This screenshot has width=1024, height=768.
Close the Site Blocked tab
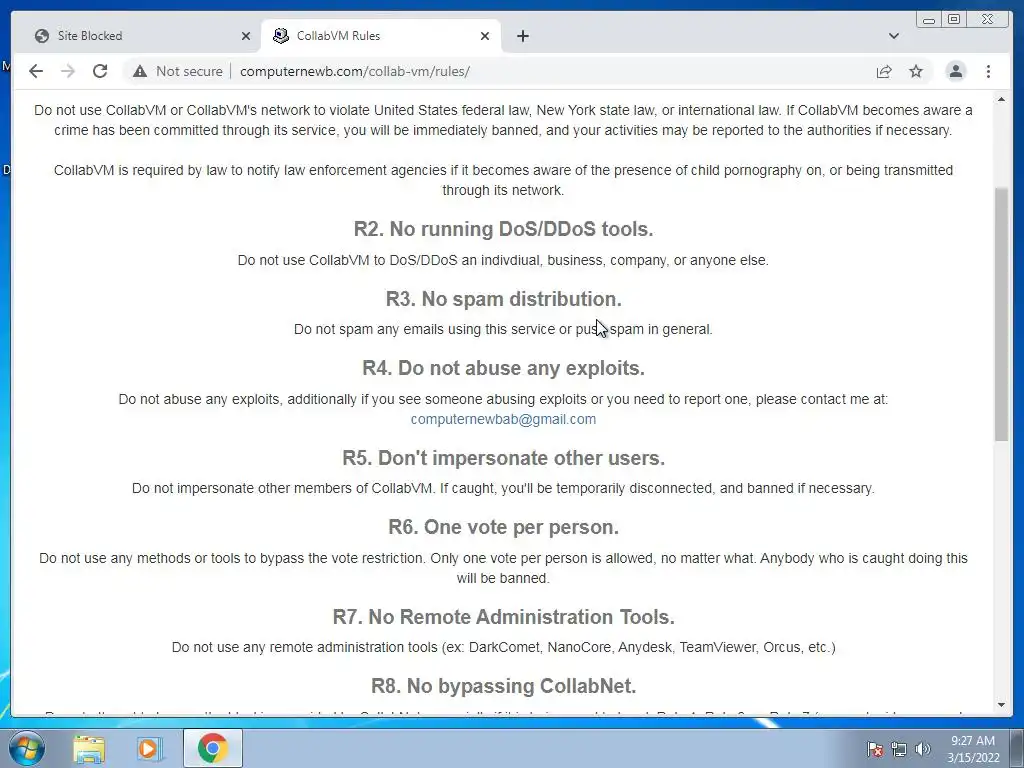point(246,36)
